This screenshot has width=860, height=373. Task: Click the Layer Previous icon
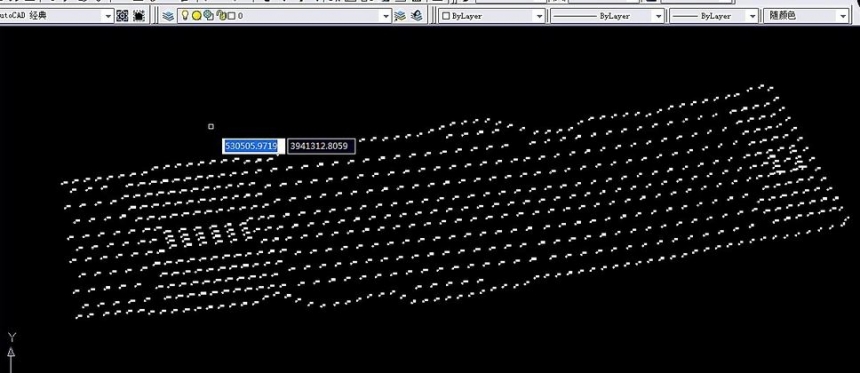(x=417, y=16)
